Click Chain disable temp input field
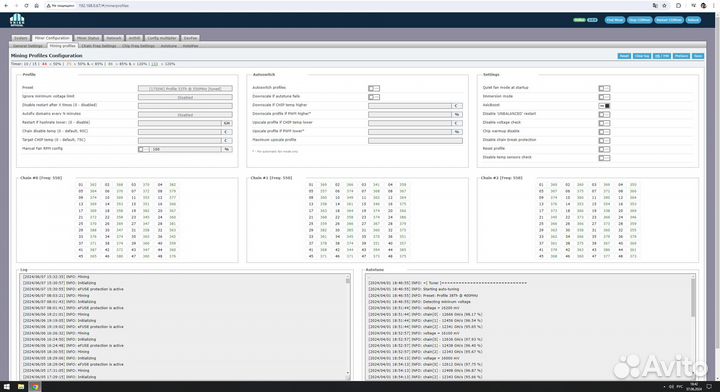 (x=180, y=132)
